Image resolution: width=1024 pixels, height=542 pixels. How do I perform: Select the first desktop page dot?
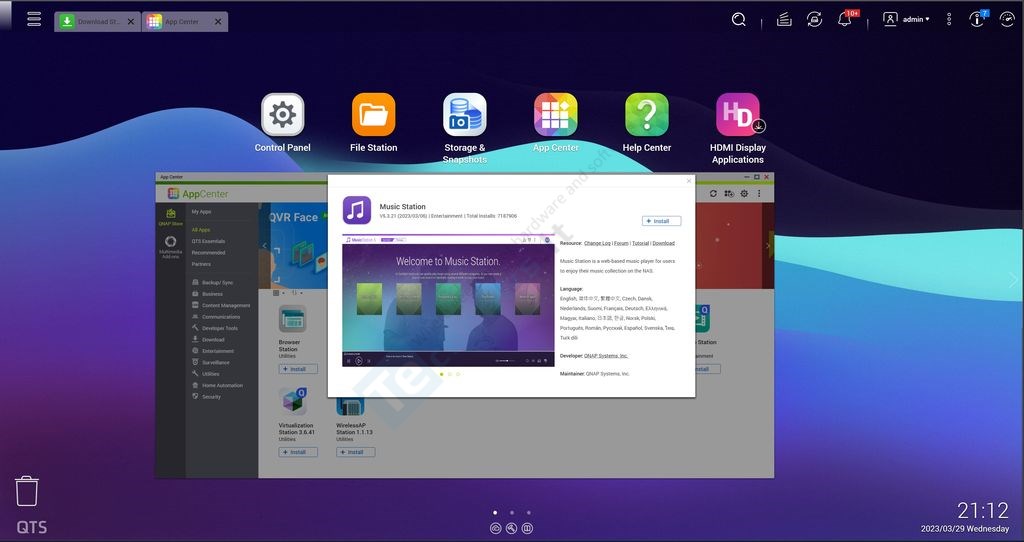(x=495, y=513)
